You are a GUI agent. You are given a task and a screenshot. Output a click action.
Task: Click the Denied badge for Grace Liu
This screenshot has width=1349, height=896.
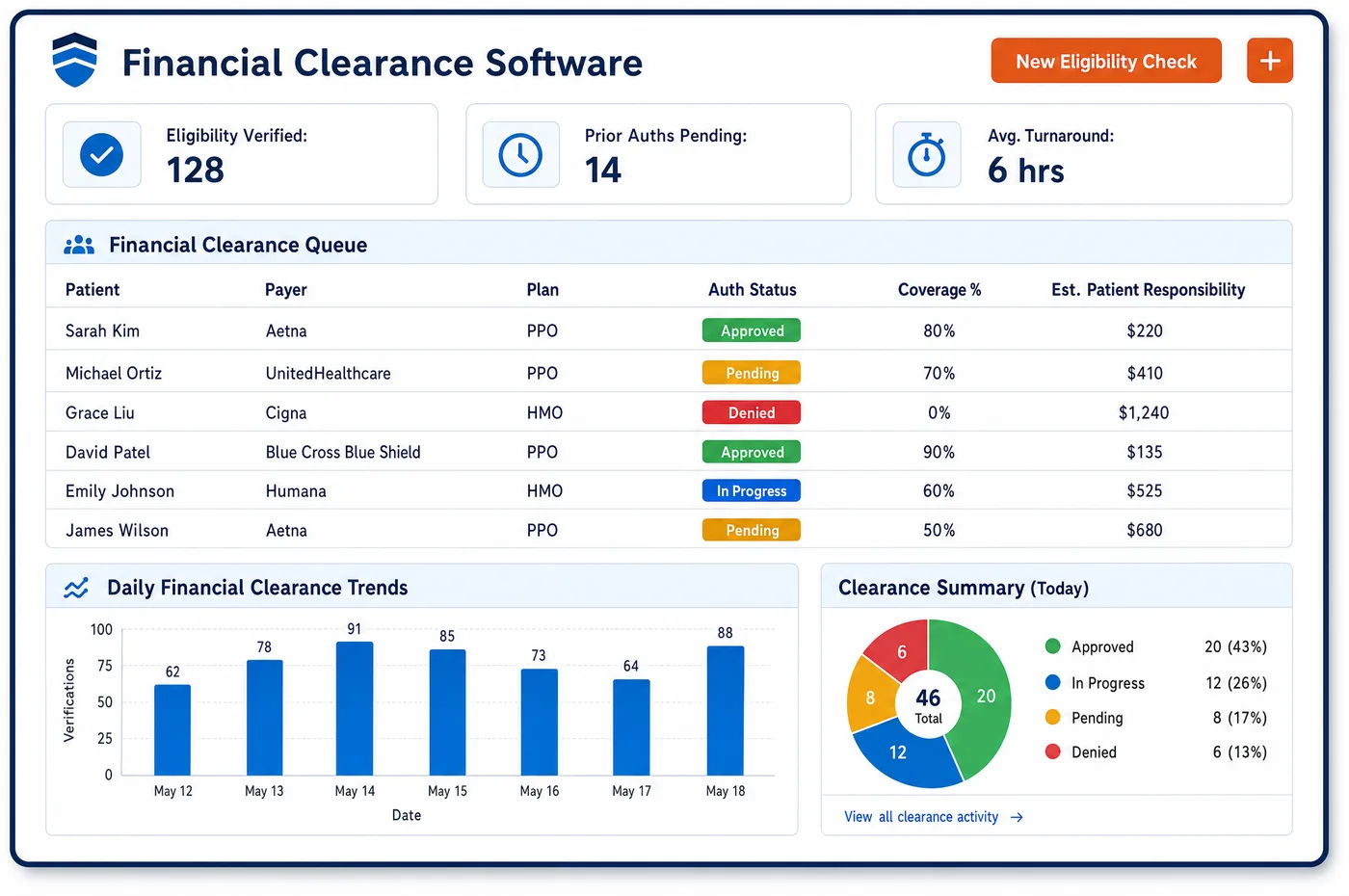pos(752,412)
